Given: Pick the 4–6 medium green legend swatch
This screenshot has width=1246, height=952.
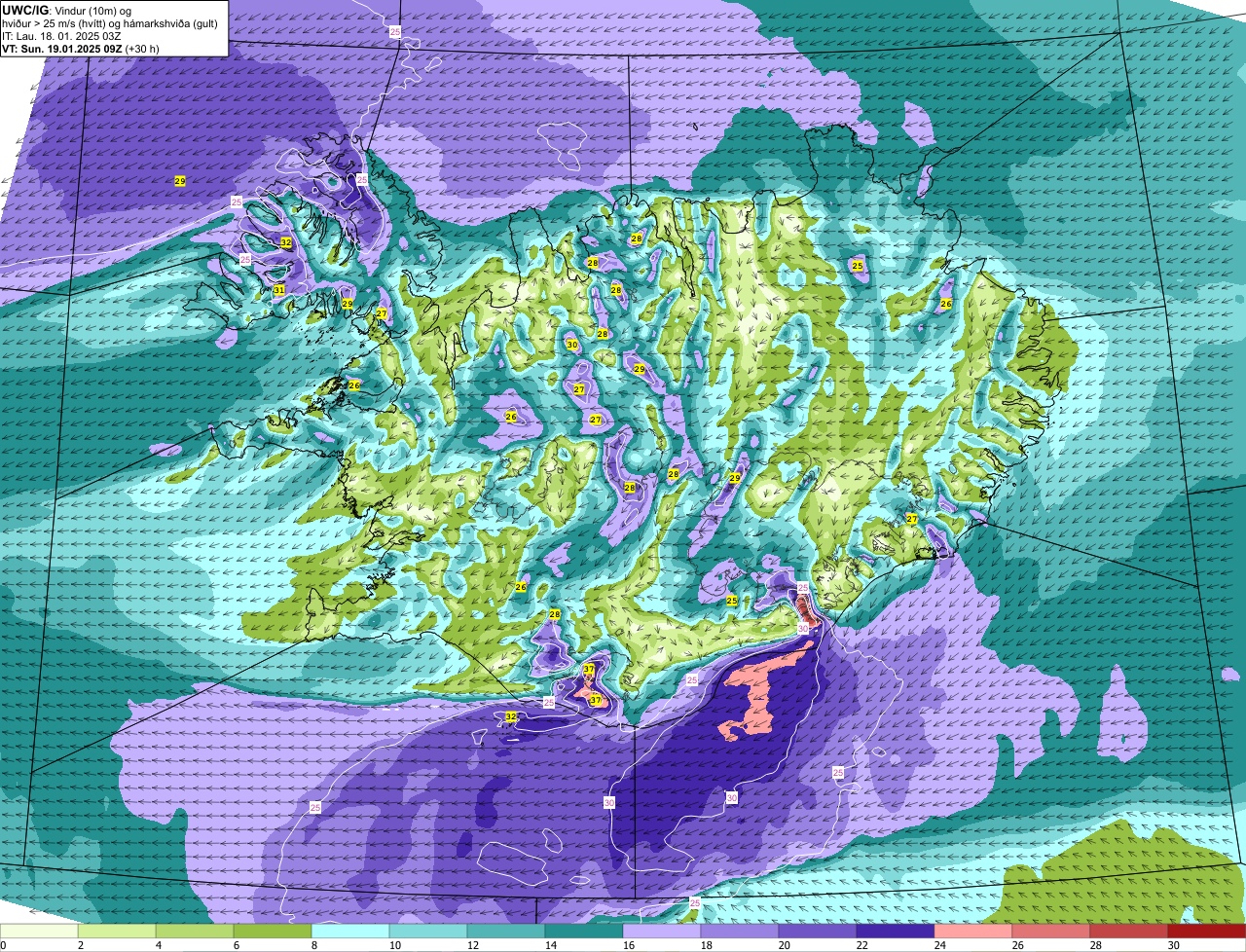Looking at the screenshot, I should [x=195, y=931].
